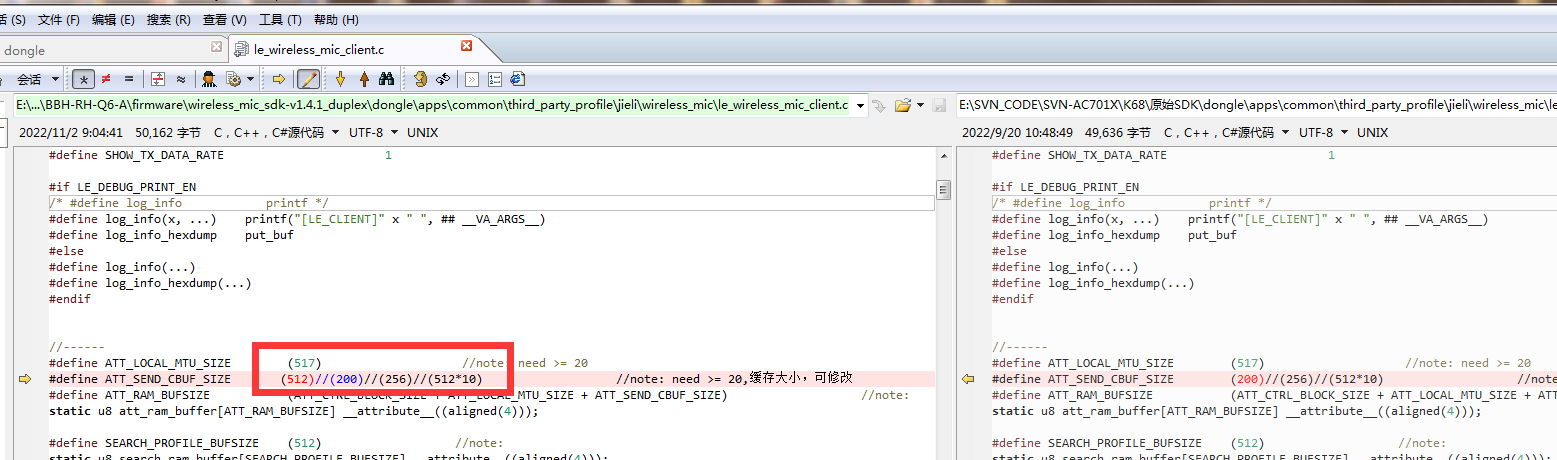Click the right file path input field
Viewport: 1557px width, 460px height.
coord(1257,105)
